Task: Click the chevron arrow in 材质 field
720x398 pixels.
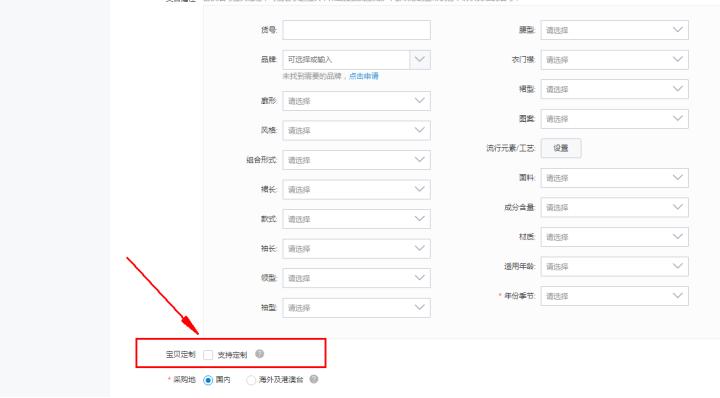Action: (x=677, y=236)
